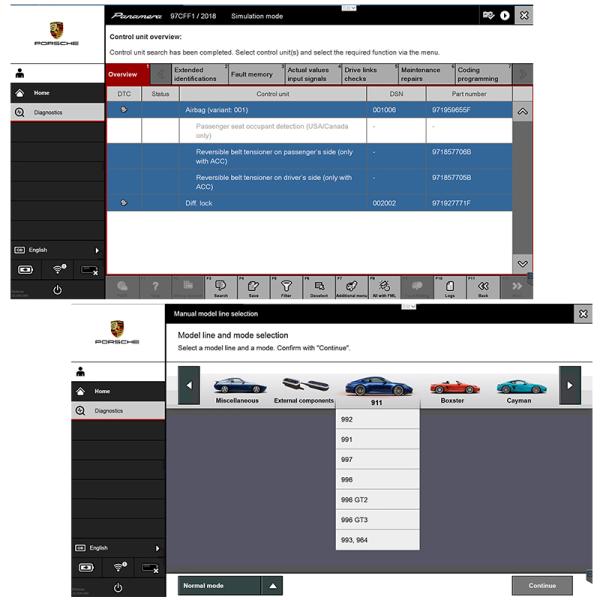The image size is (600, 600).
Task: Click the Deselect toolbar icon
Action: pyautogui.click(x=319, y=287)
